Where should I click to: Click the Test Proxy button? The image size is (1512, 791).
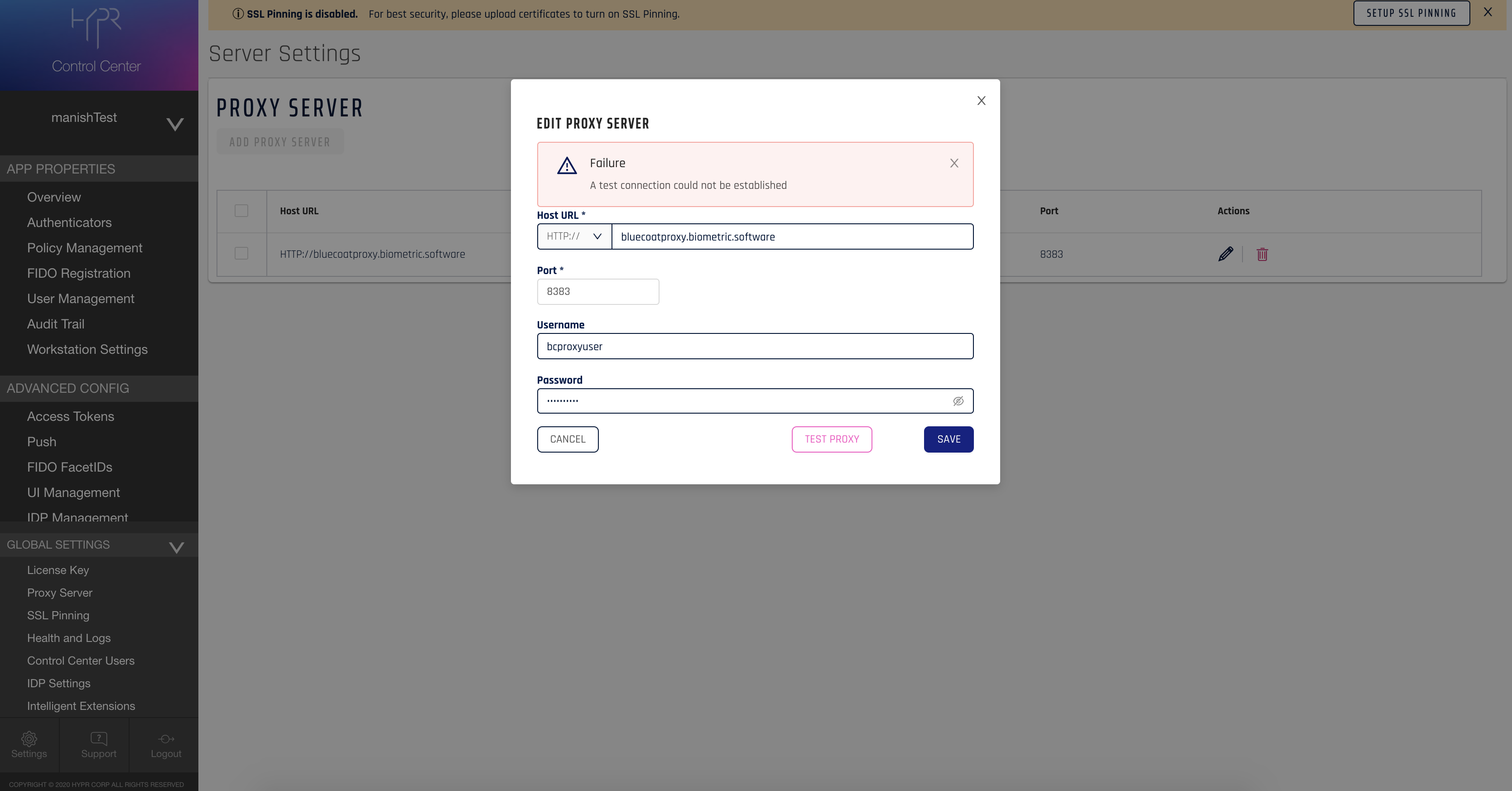click(831, 439)
